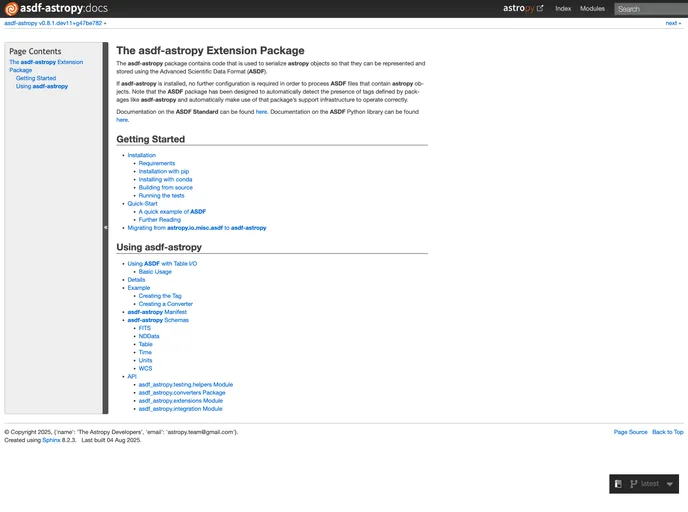Open the astropy external site link
688x512 pixels.
523,8
